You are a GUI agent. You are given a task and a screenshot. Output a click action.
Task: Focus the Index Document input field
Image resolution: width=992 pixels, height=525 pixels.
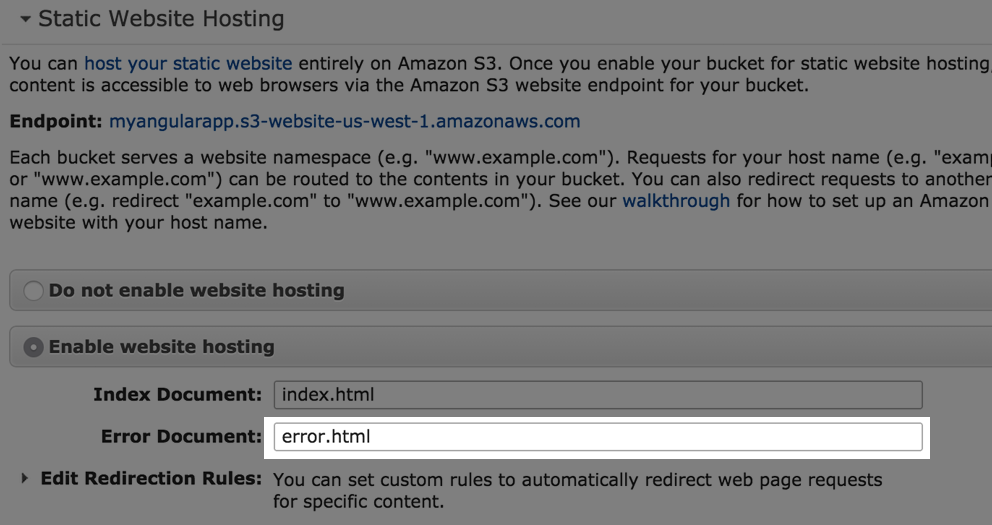tap(597, 394)
